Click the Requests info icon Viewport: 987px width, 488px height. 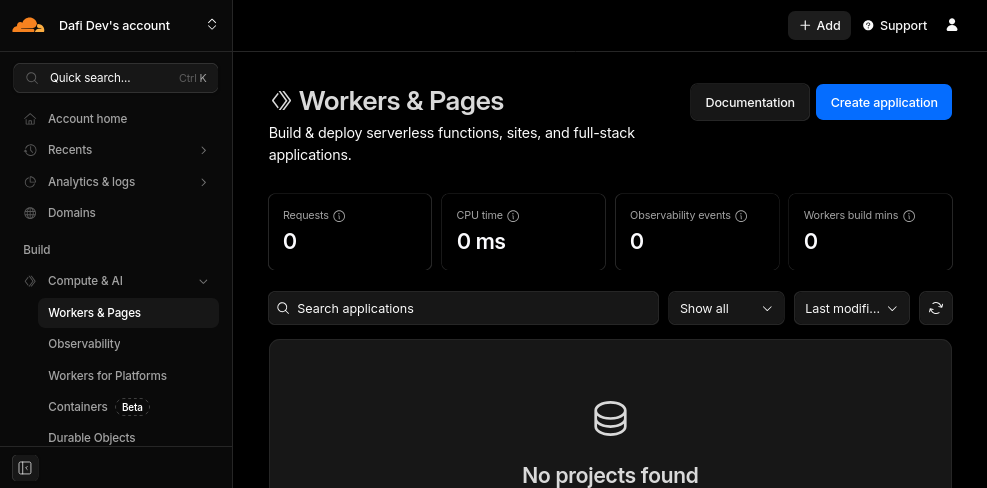point(339,216)
